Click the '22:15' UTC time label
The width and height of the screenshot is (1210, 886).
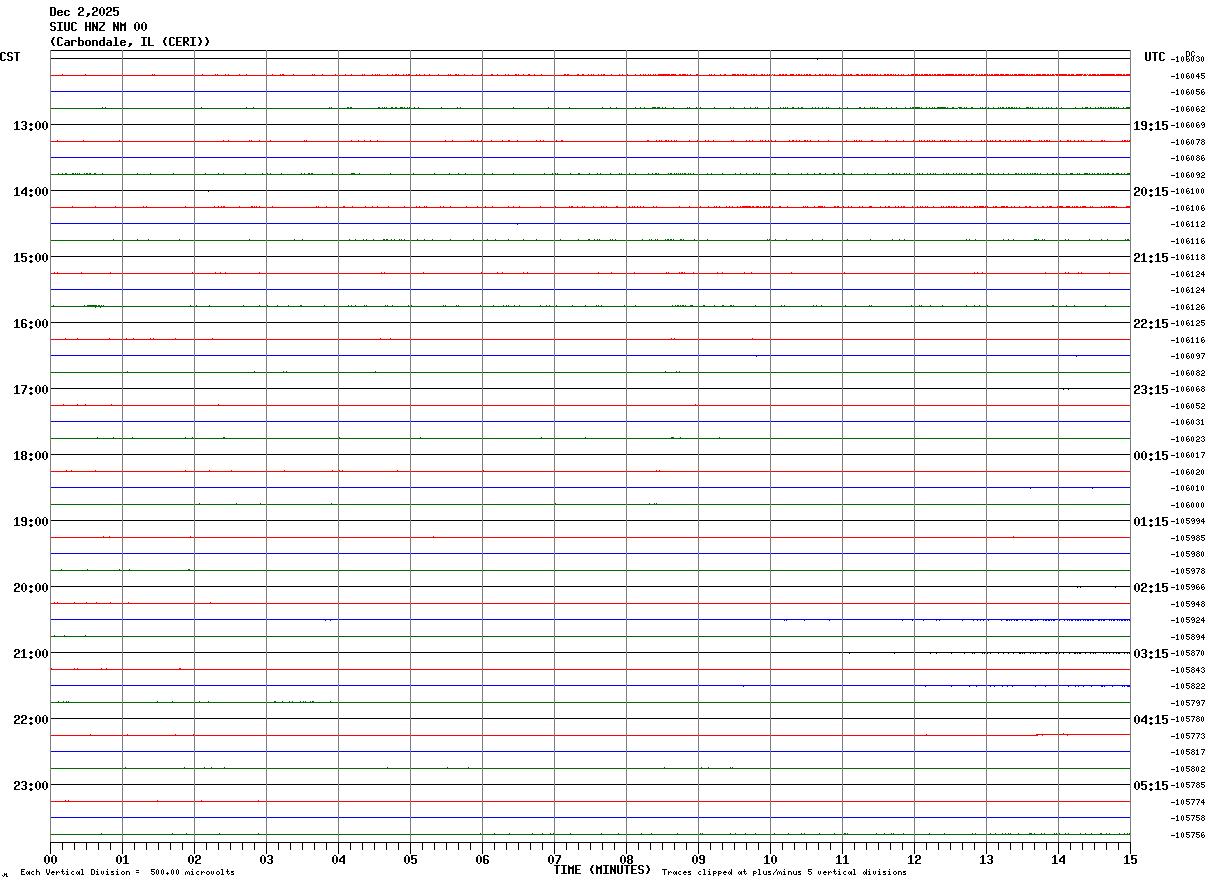[1150, 323]
